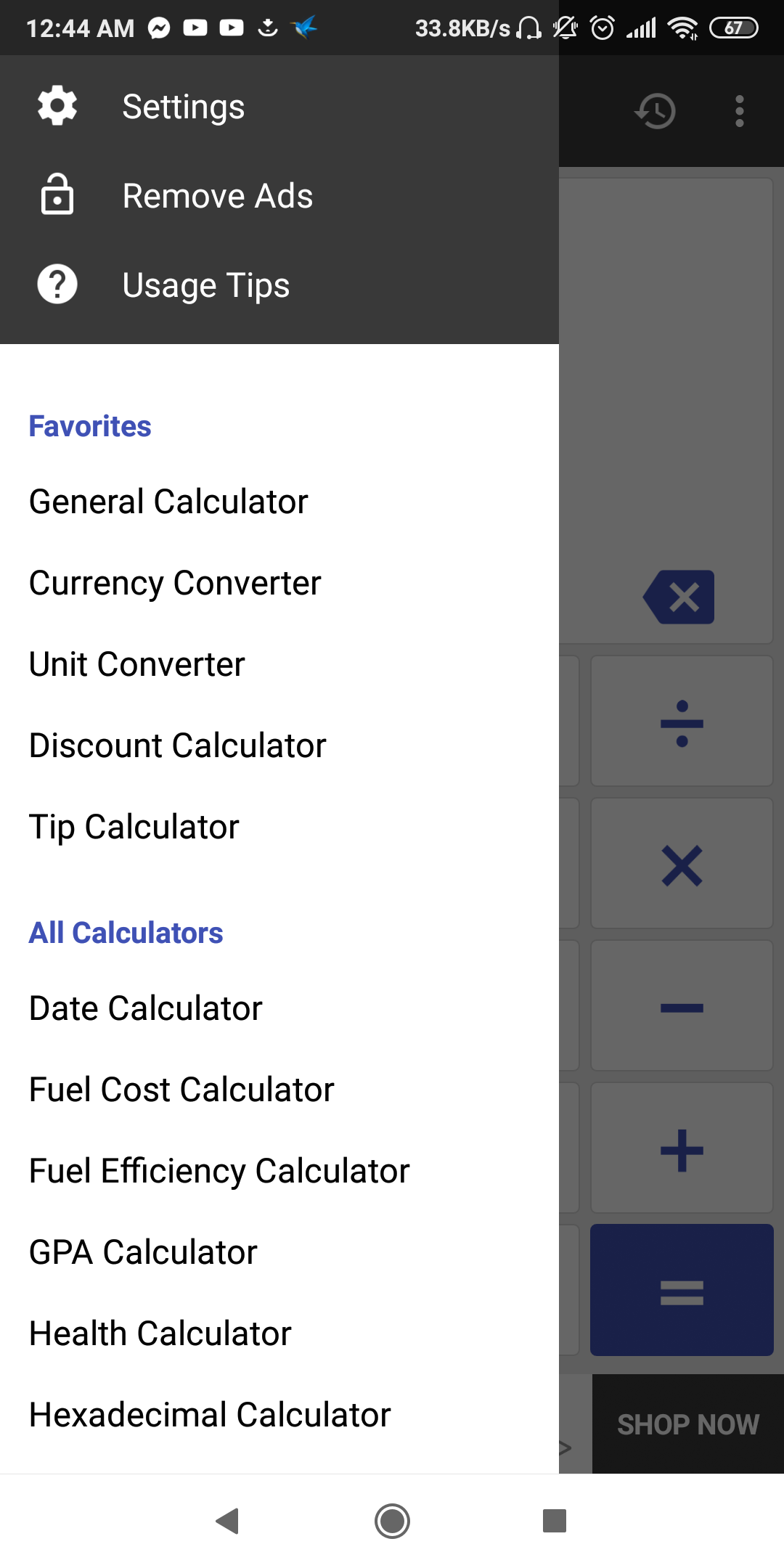Open the Tip Calculator

tap(134, 827)
